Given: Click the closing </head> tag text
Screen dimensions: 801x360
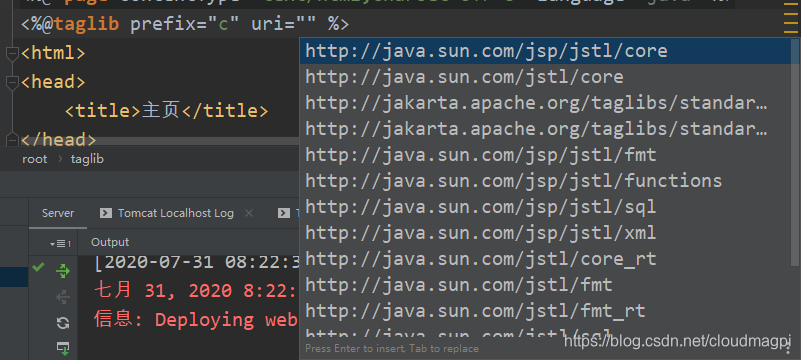Looking at the screenshot, I should (x=58, y=139).
